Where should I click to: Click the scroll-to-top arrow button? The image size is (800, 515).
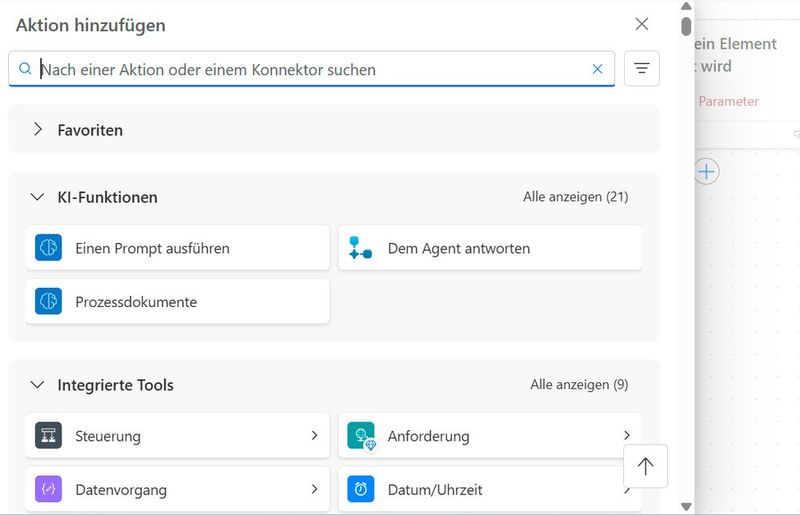[645, 466]
